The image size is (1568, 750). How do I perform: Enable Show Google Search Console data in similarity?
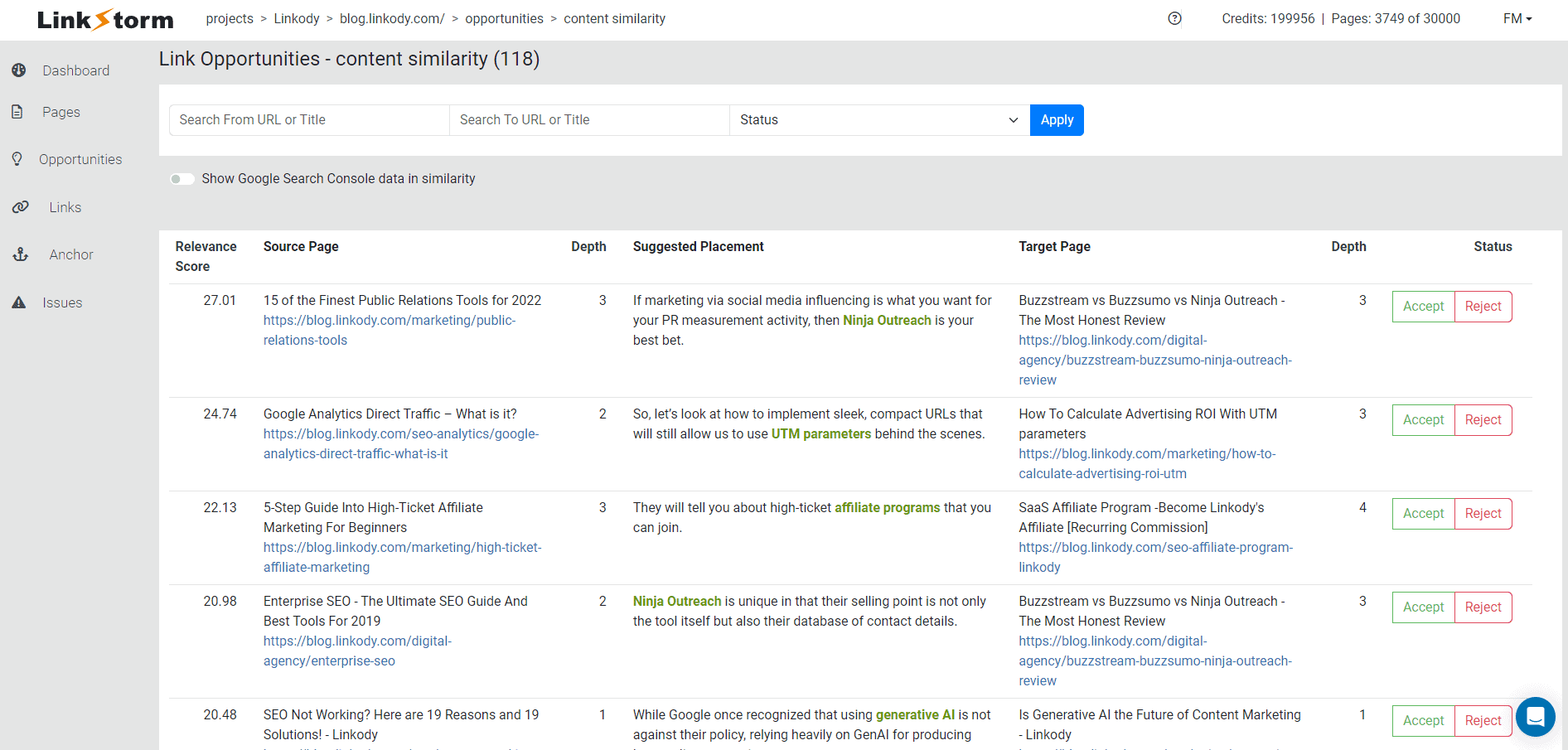[x=181, y=178]
